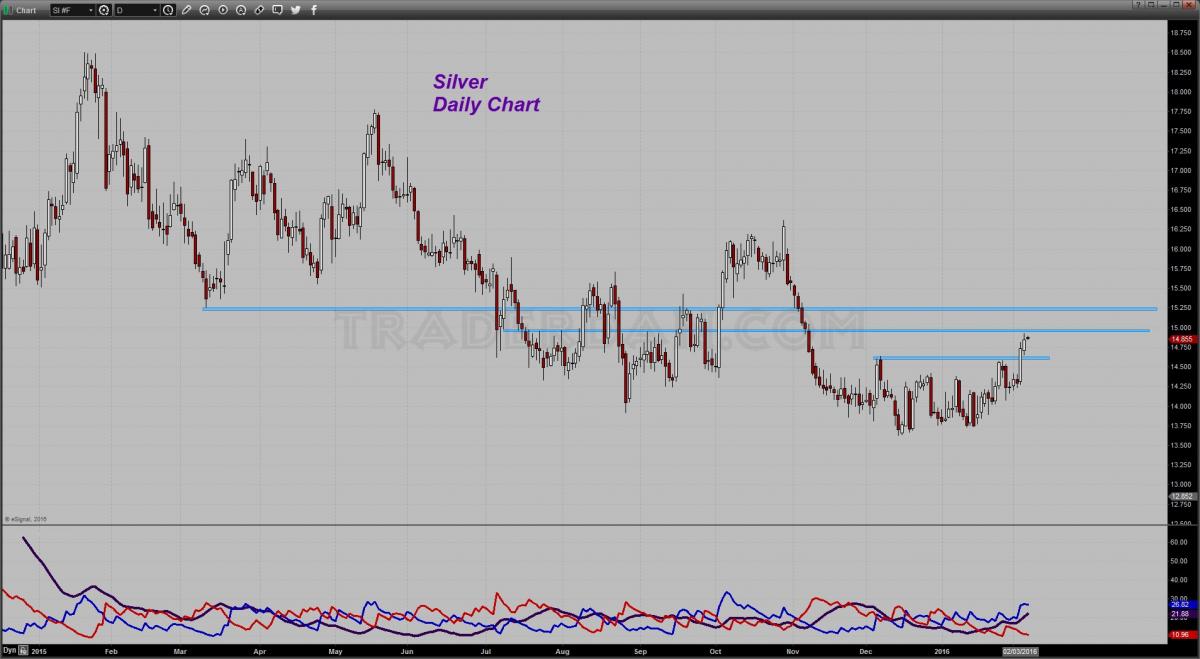Open the symbol settings gear icon
Image resolution: width=1200 pixels, height=659 pixels.
point(104,10)
